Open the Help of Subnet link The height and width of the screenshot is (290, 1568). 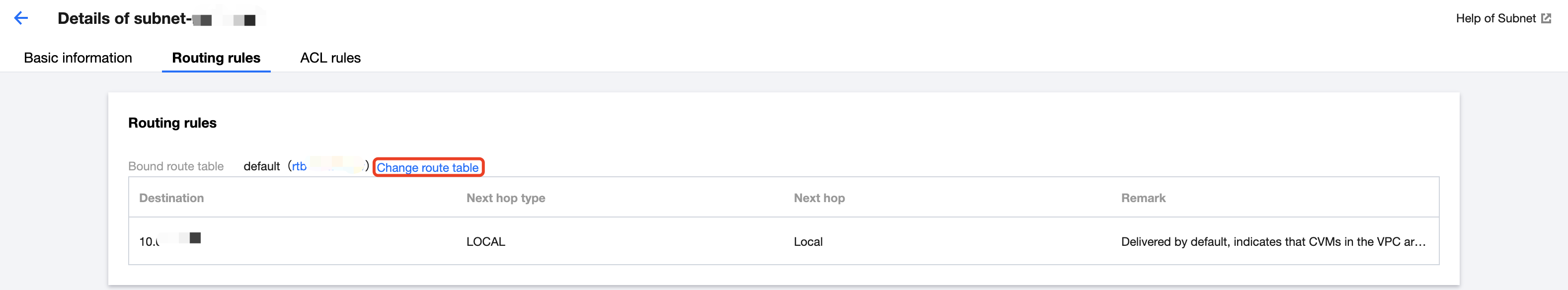coord(1495,18)
